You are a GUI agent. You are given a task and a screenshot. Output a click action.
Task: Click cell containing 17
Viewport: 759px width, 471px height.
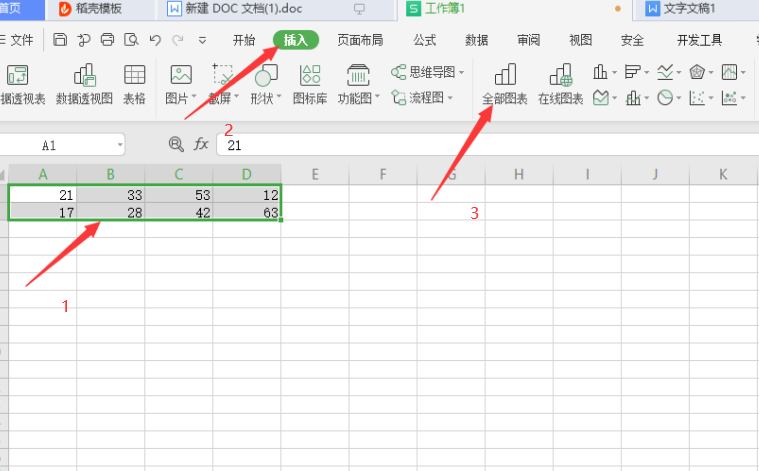pyautogui.click(x=43, y=212)
